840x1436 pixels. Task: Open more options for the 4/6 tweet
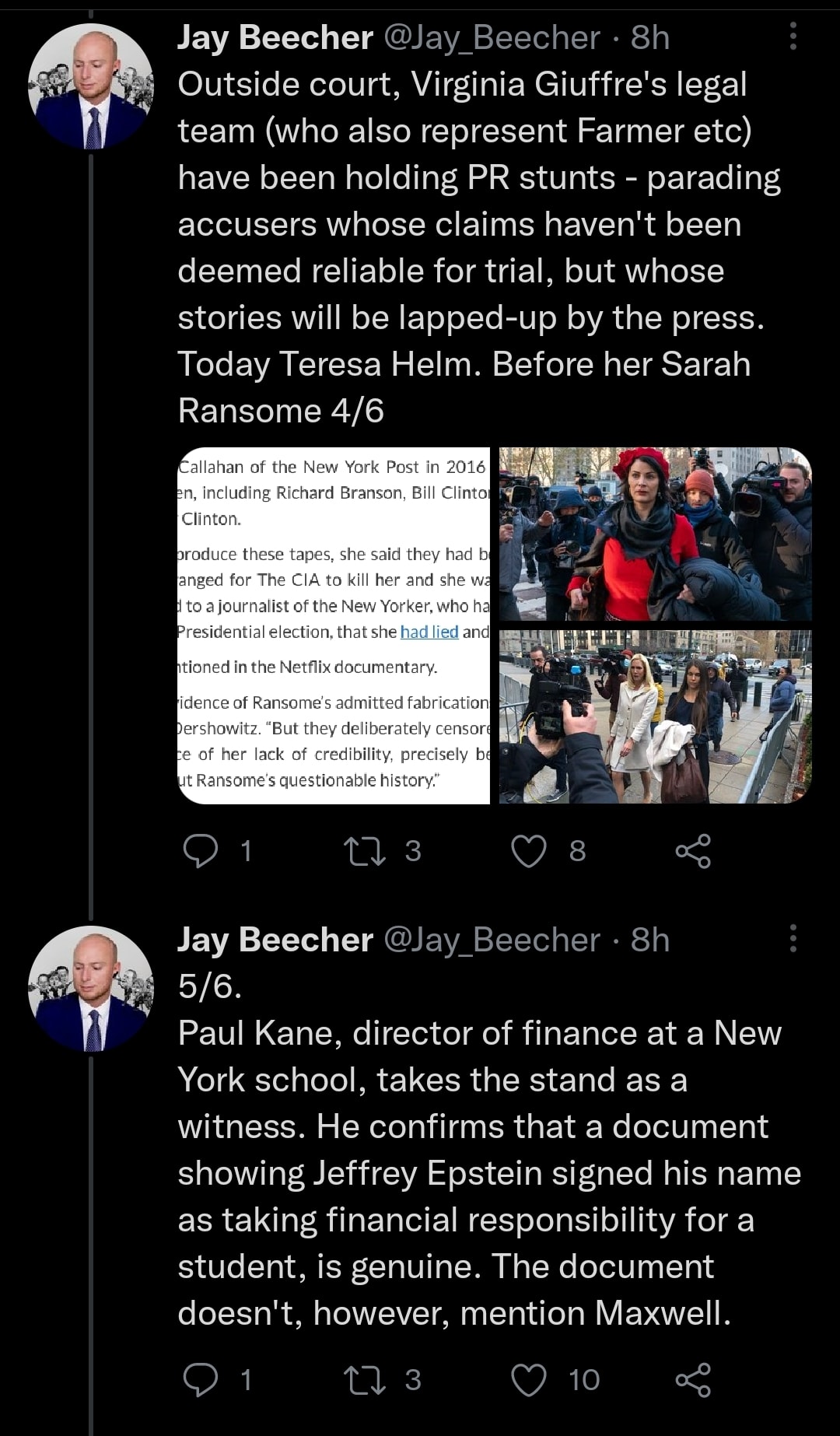(793, 37)
